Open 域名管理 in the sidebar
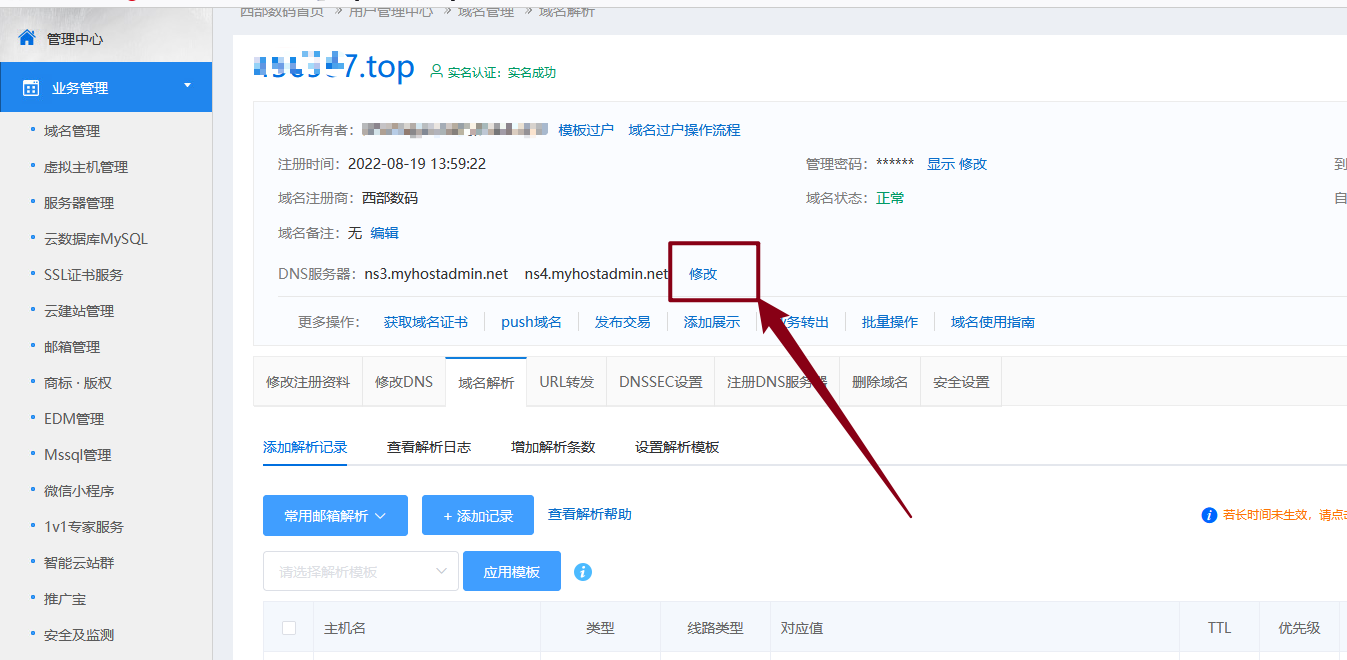Viewport: 1347px width, 660px height. tap(72, 131)
